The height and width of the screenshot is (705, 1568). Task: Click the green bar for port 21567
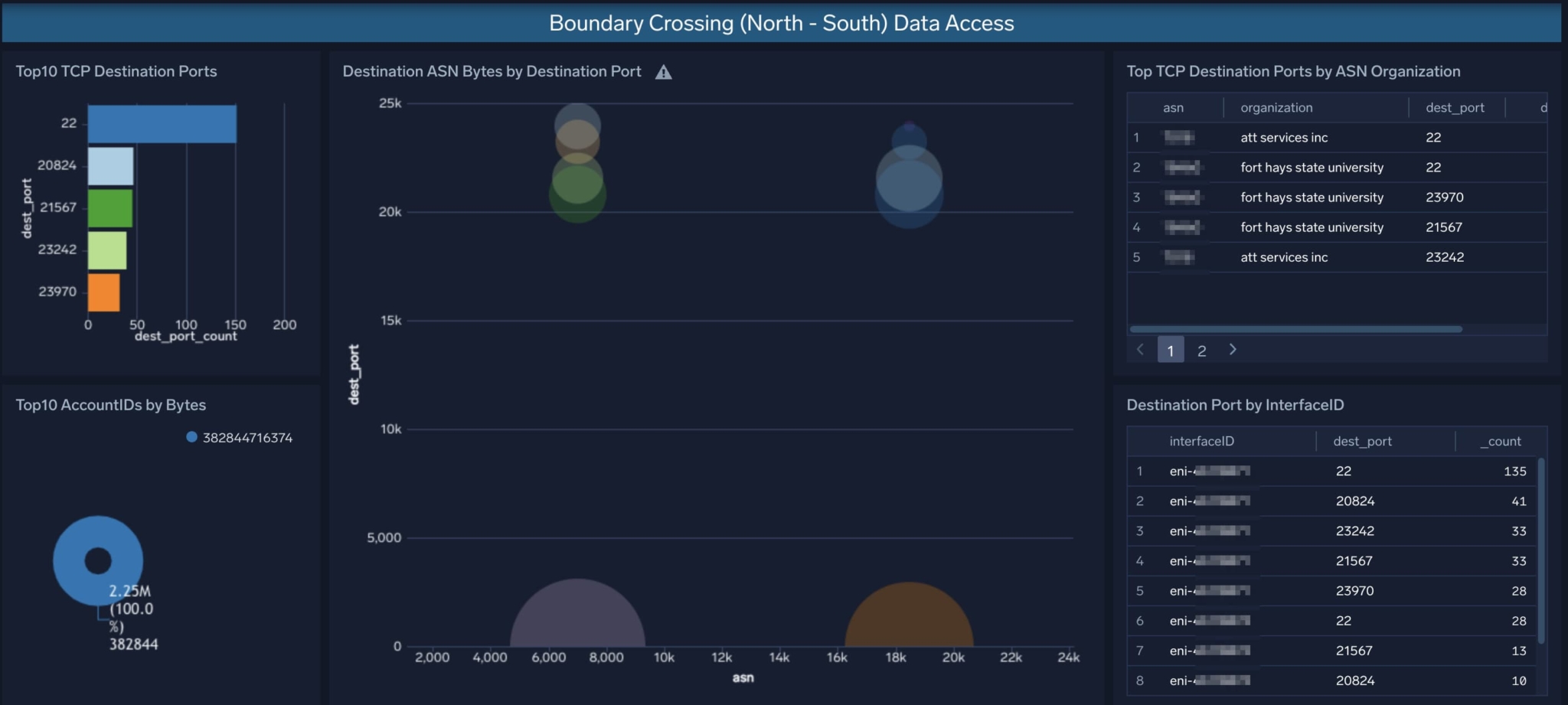coord(110,208)
